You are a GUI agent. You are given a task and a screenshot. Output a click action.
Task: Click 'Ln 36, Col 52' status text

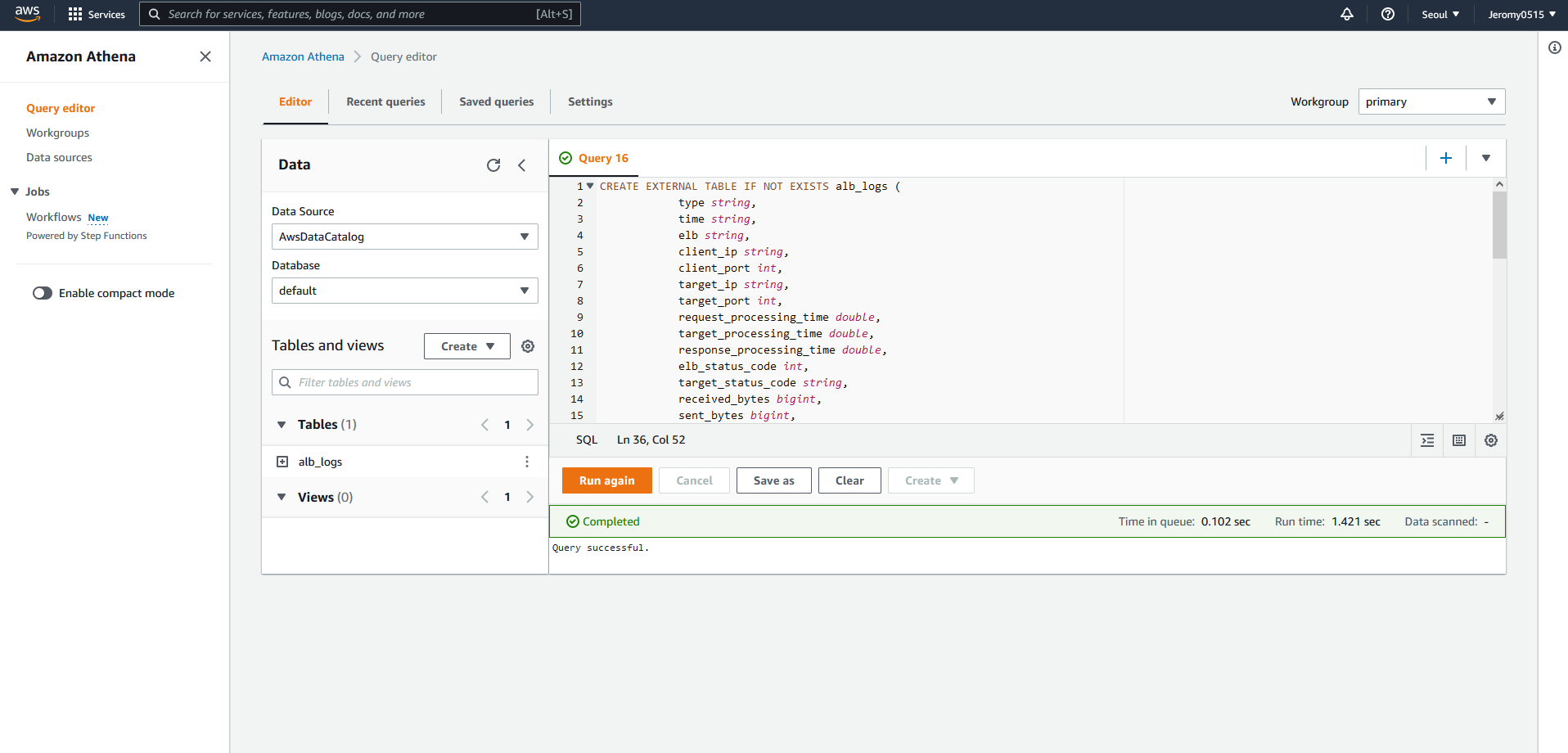coord(651,440)
